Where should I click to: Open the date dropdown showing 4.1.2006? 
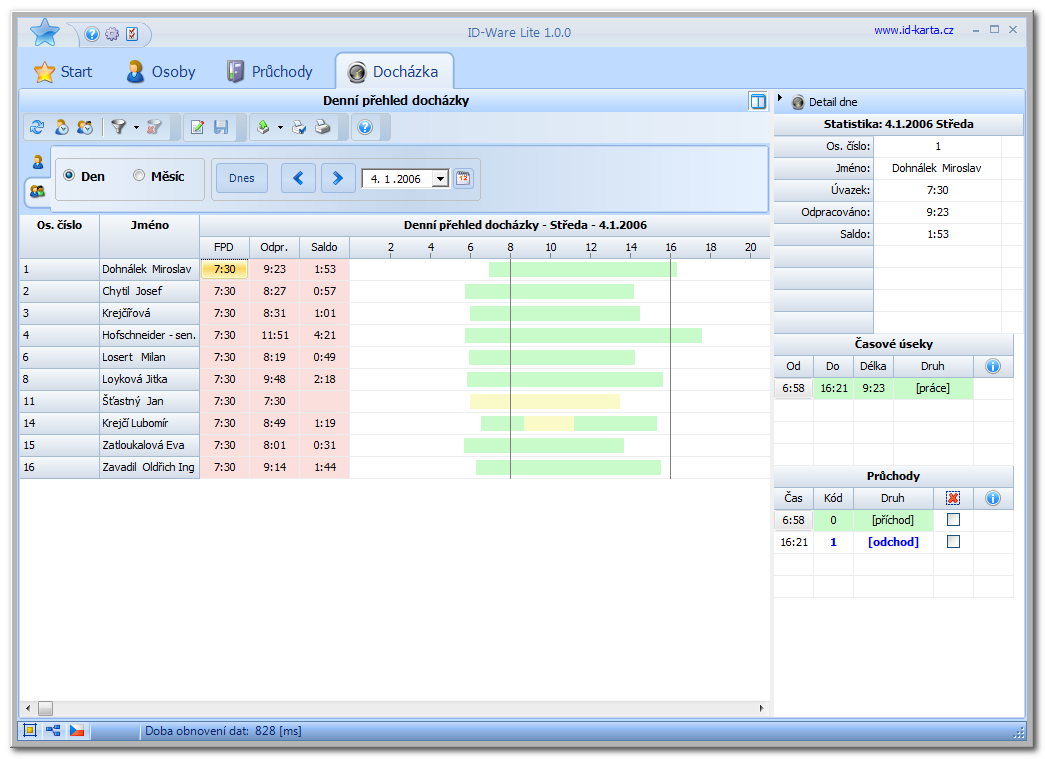coord(440,179)
